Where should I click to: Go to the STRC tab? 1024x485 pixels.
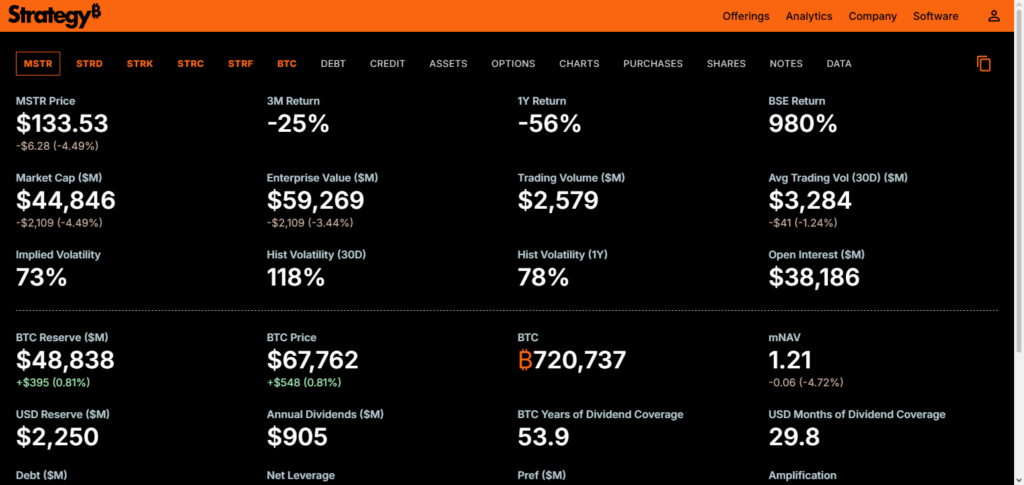pos(190,64)
